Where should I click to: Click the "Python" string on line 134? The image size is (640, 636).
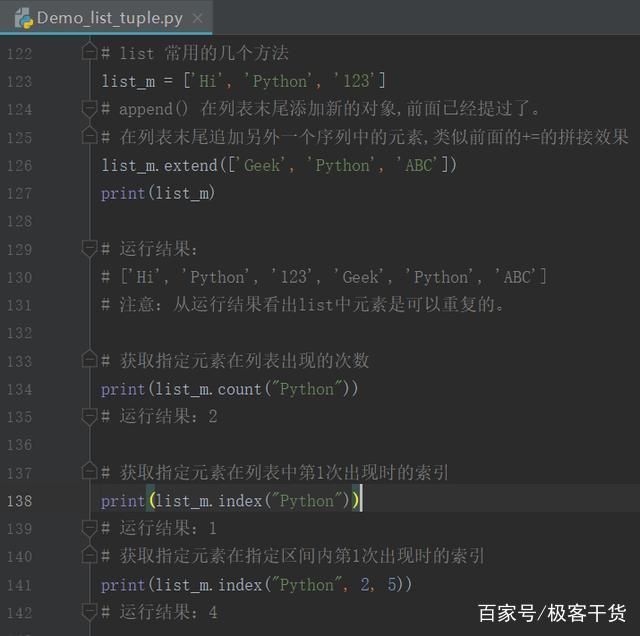307,389
